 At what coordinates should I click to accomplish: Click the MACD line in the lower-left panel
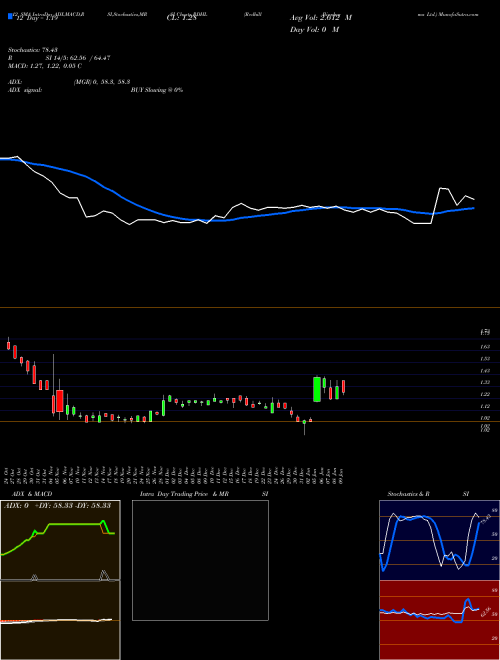pos(57,621)
